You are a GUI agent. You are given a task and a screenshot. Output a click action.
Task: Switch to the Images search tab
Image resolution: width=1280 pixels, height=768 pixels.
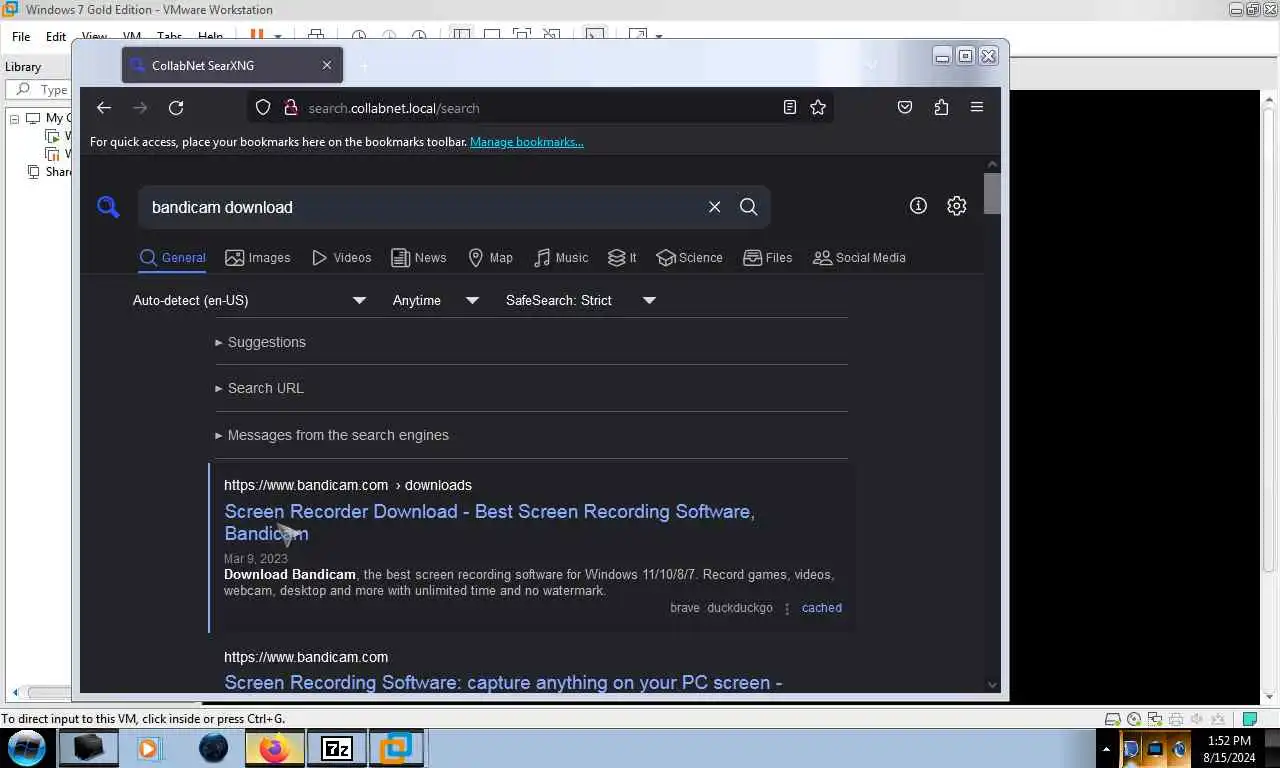click(258, 257)
